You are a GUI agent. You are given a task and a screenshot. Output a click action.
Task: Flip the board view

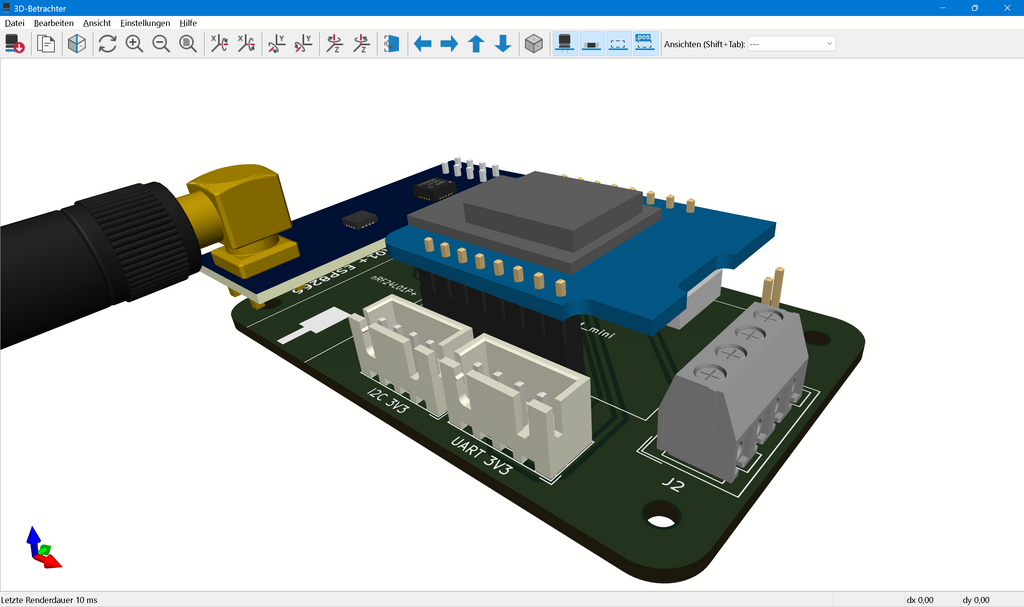[392, 44]
